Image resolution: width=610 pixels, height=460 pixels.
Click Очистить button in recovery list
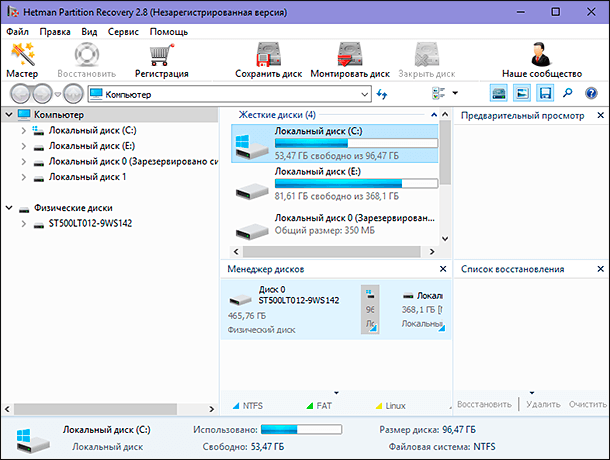tap(588, 404)
